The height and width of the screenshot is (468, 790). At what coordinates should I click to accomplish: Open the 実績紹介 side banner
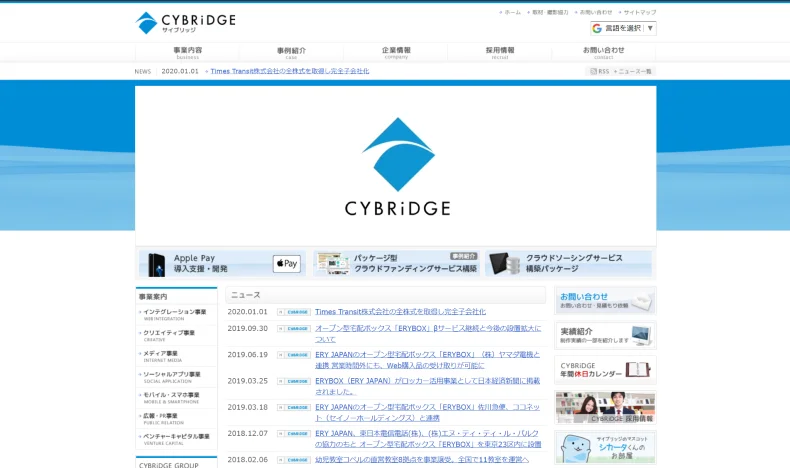(605, 336)
